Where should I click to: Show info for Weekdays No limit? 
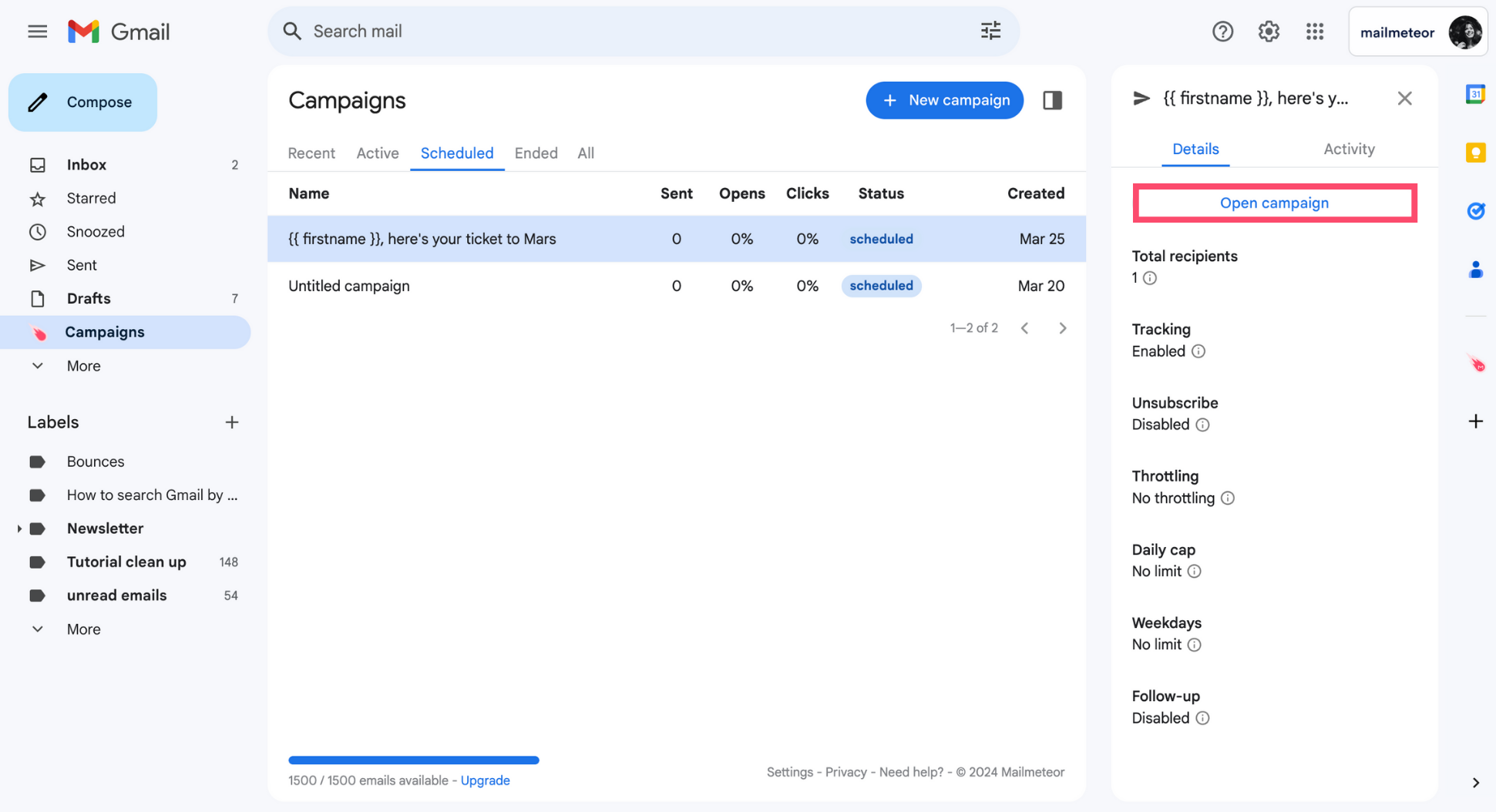pos(1194,645)
